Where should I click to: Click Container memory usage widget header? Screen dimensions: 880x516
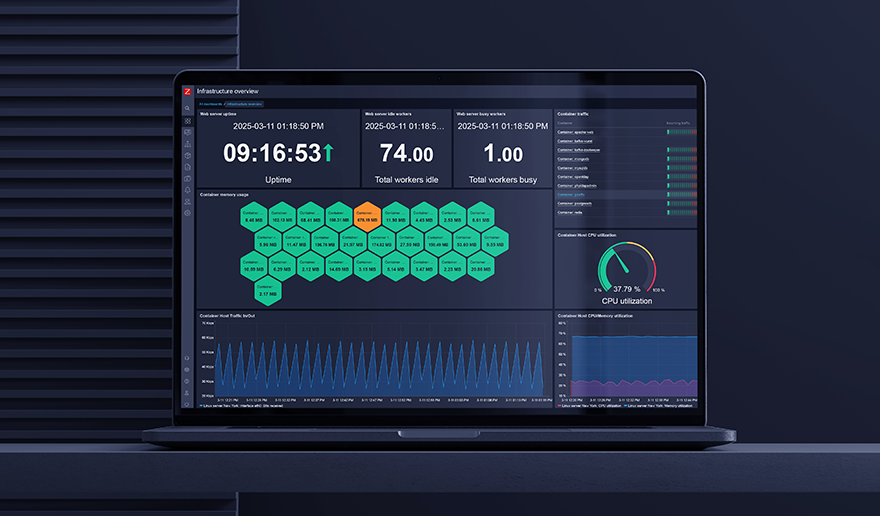tap(224, 195)
